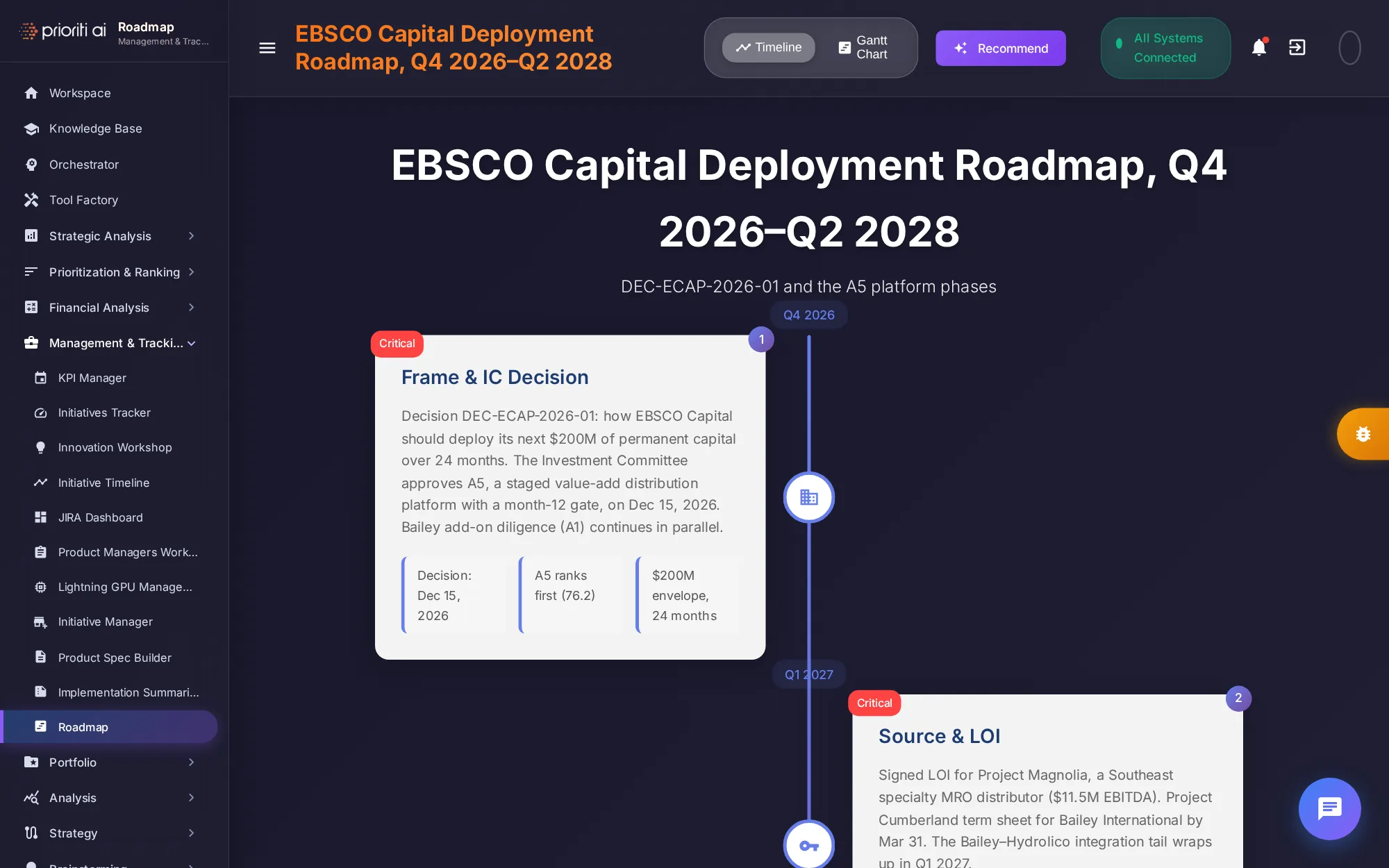Click the Initiatives Tracker gauge icon
The height and width of the screenshot is (868, 1389).
41,412
